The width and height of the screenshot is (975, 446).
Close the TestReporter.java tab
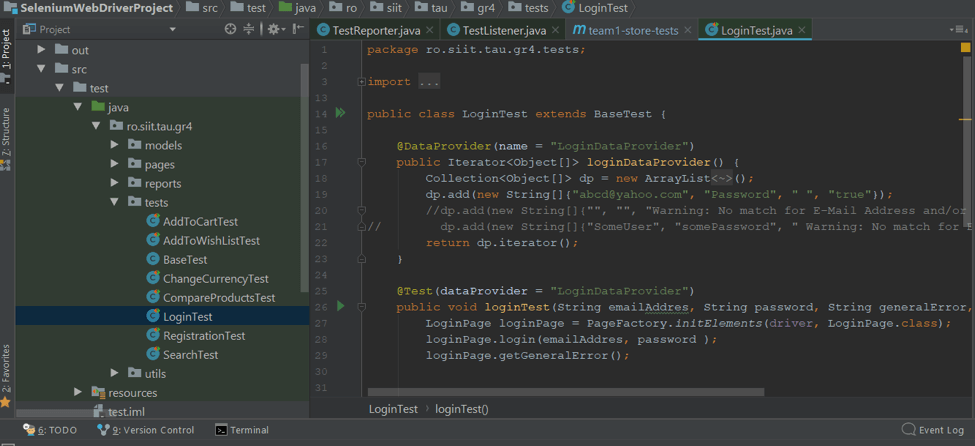[x=429, y=31]
